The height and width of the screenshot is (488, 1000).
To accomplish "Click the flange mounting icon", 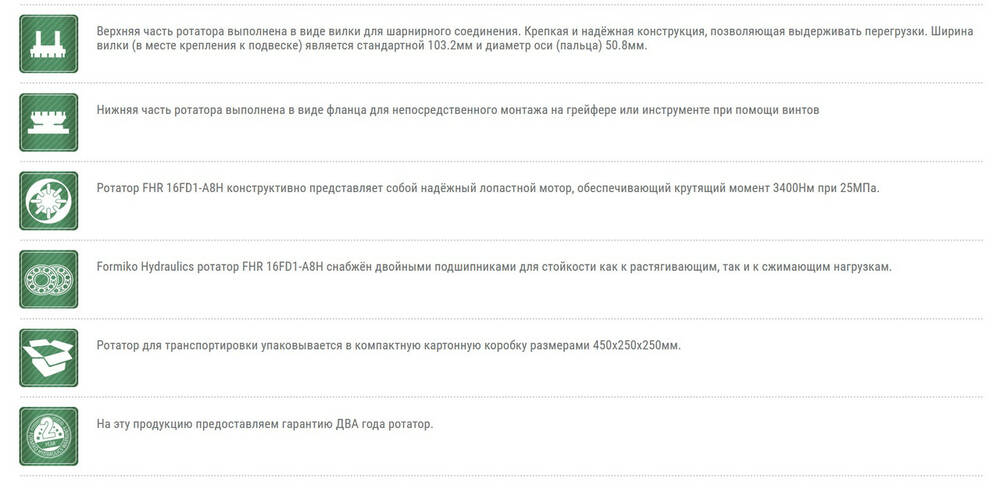I will pyautogui.click(x=49, y=122).
